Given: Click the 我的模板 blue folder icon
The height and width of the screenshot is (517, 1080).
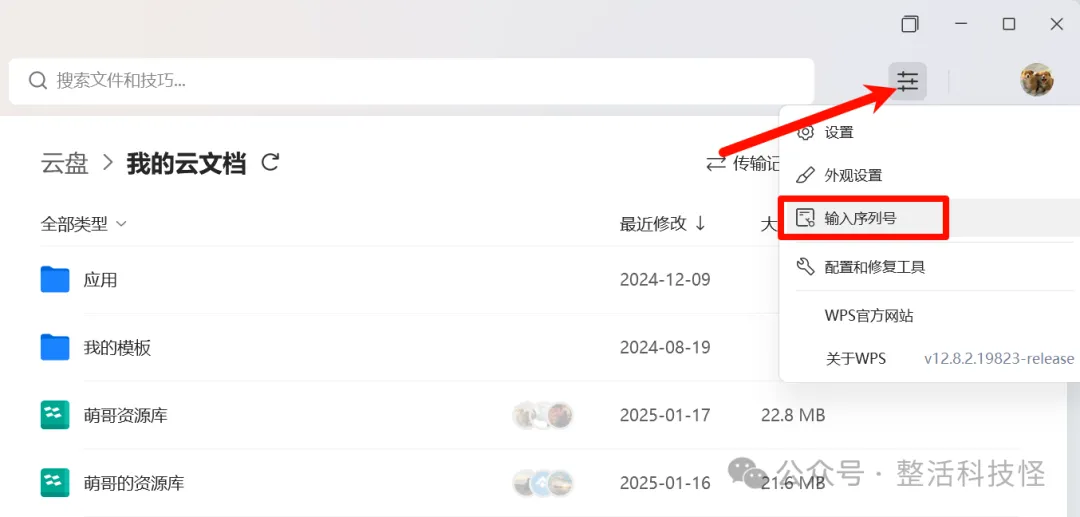Looking at the screenshot, I should click(55, 347).
